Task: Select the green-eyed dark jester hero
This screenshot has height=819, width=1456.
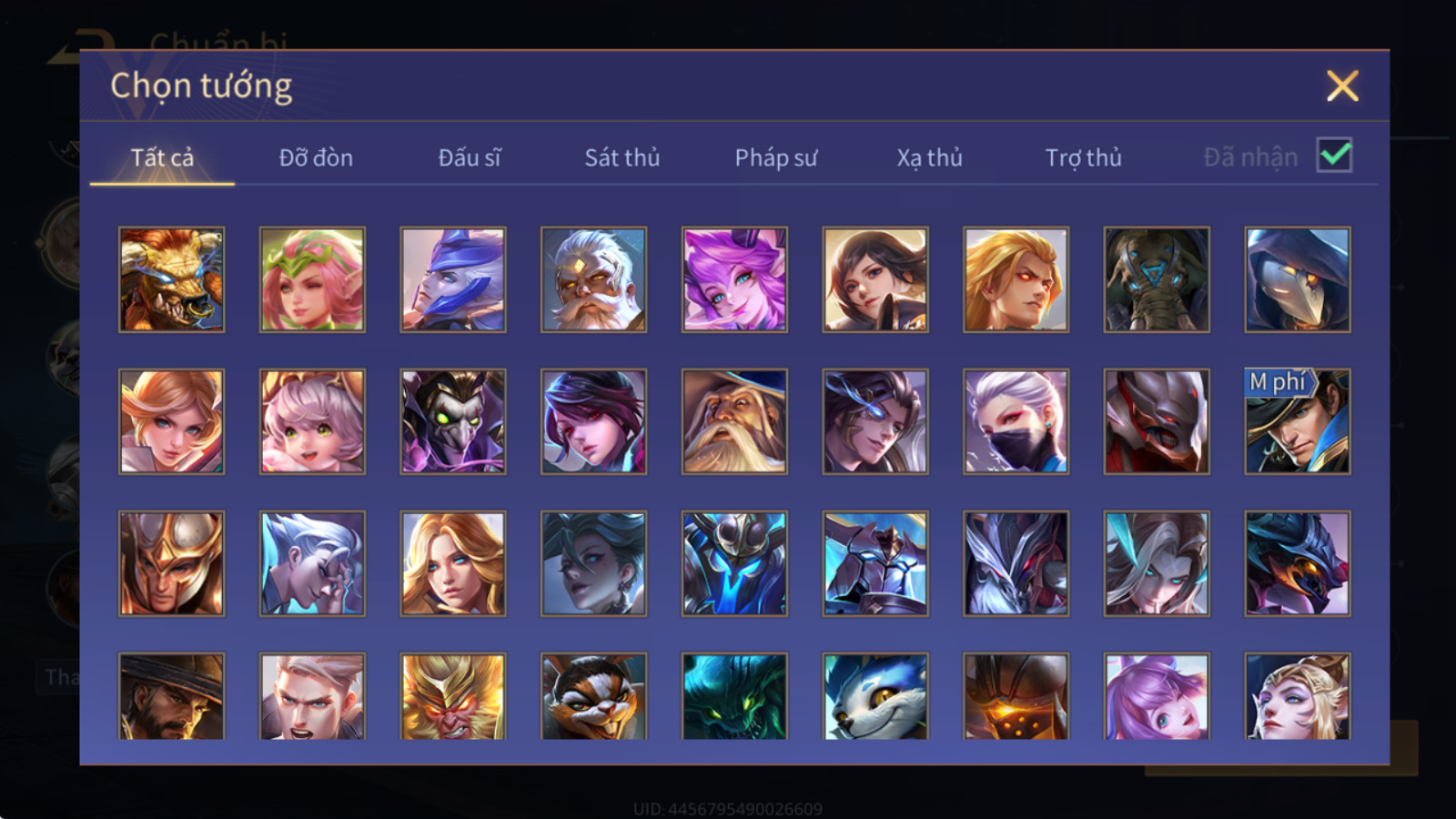Action: point(453,421)
